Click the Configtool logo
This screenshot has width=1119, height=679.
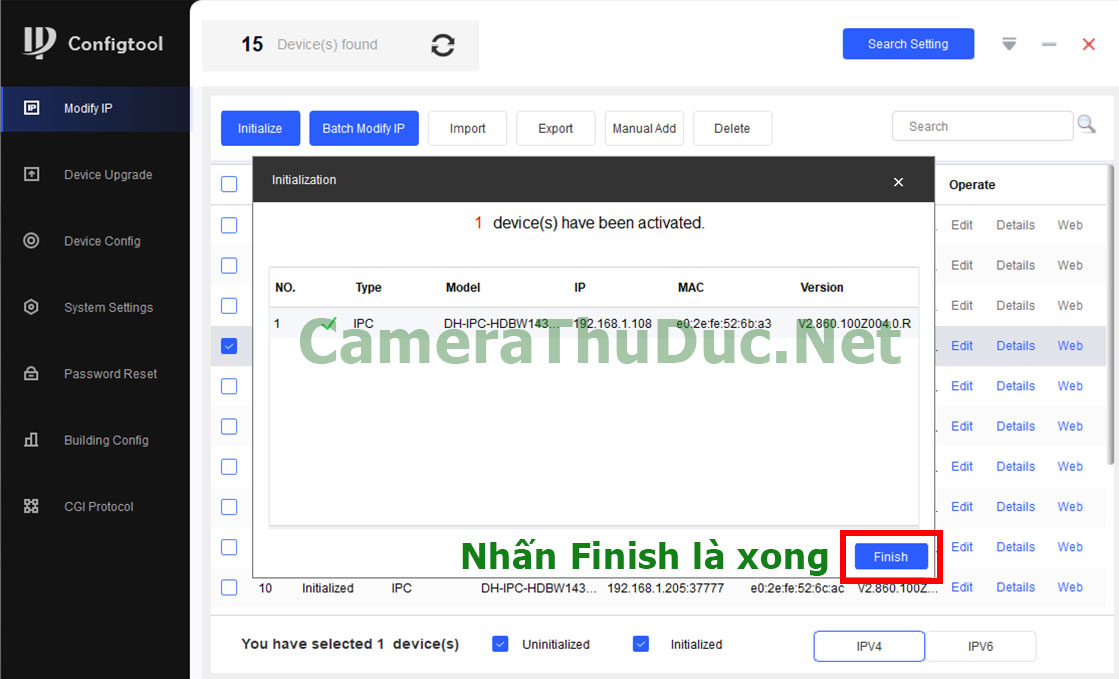pyautogui.click(x=93, y=43)
